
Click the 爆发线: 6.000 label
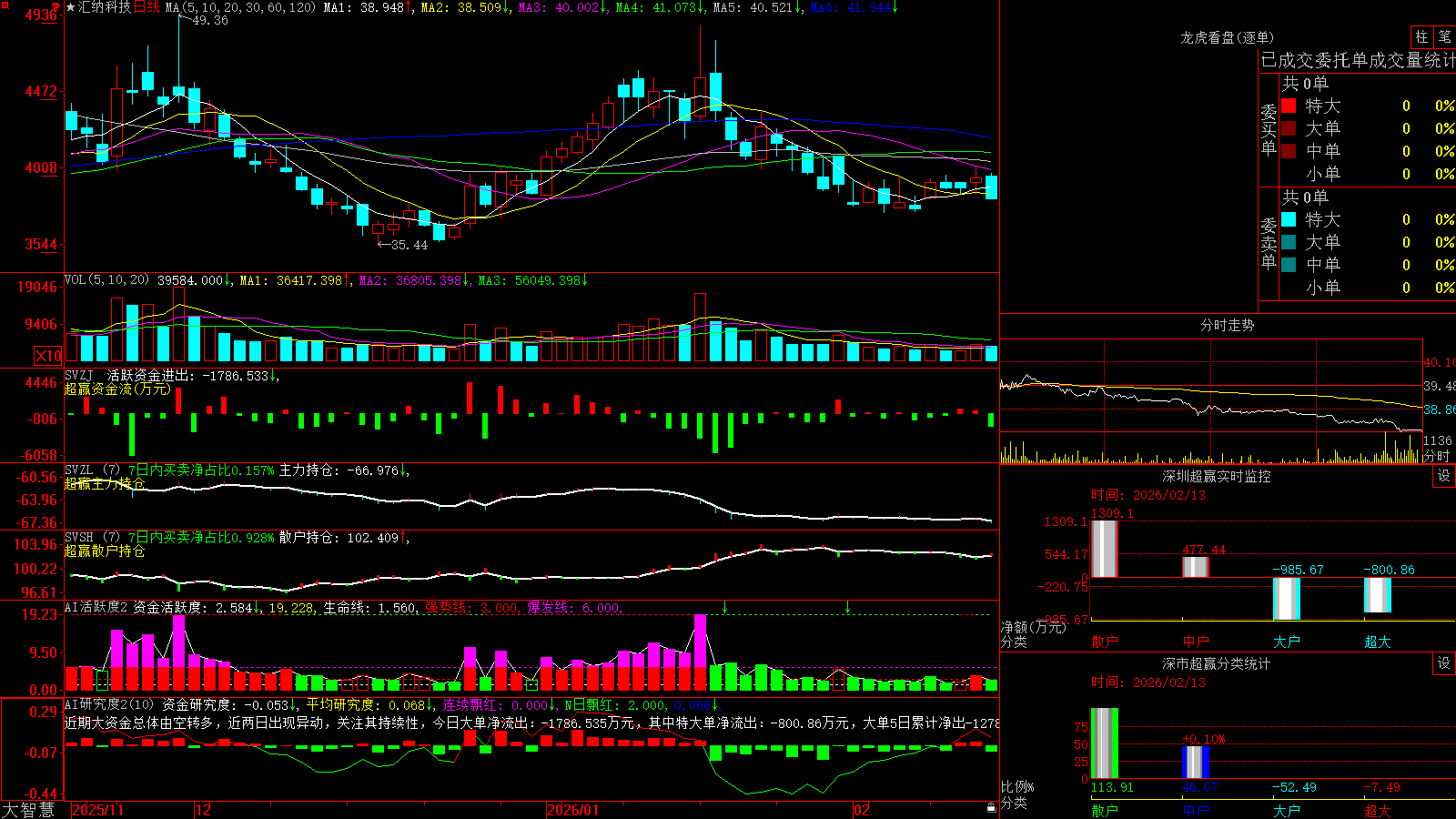pos(575,607)
